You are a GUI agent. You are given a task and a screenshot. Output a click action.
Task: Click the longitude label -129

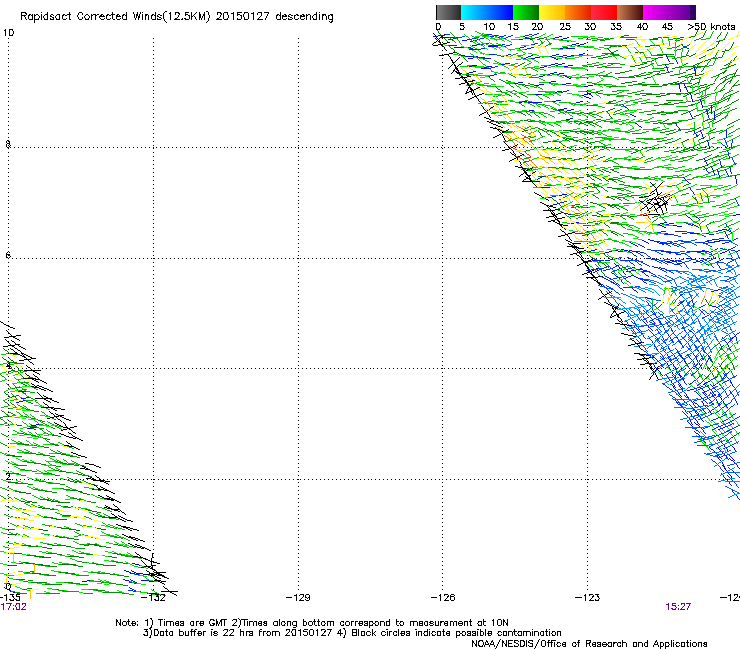298,598
